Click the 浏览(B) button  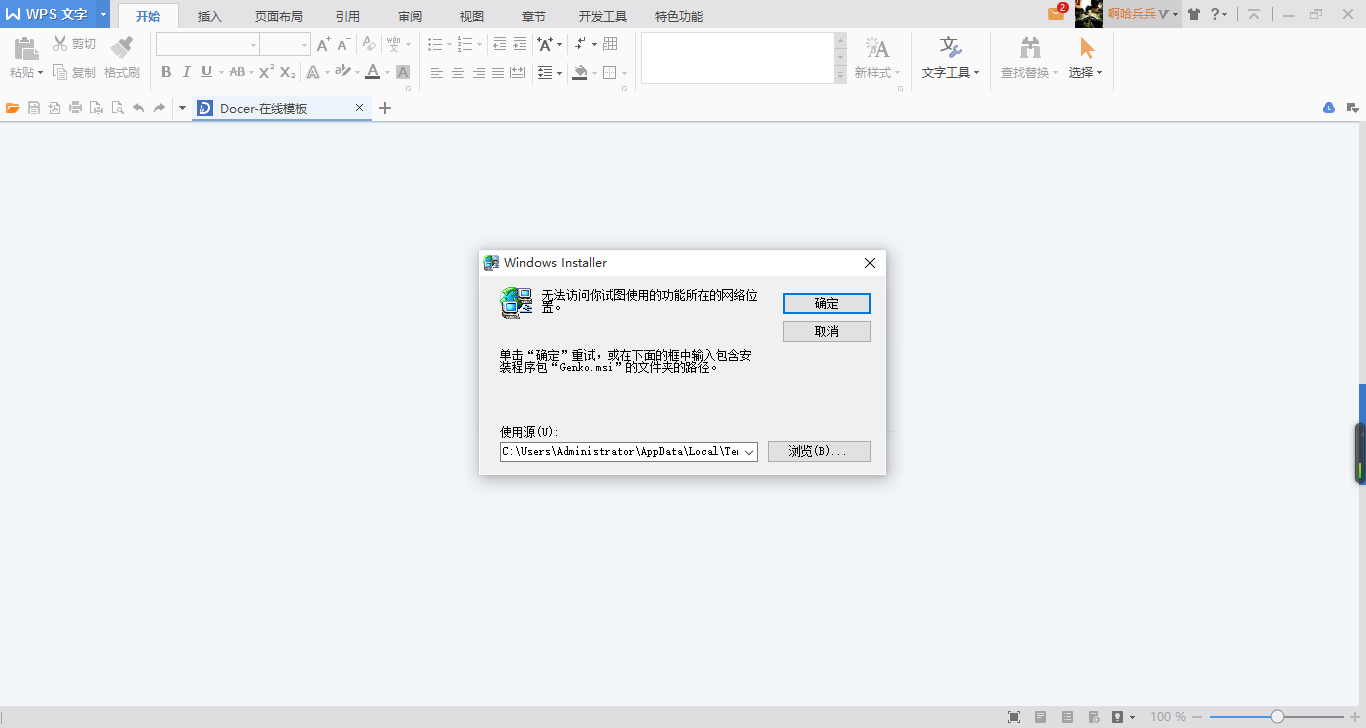[819, 451]
